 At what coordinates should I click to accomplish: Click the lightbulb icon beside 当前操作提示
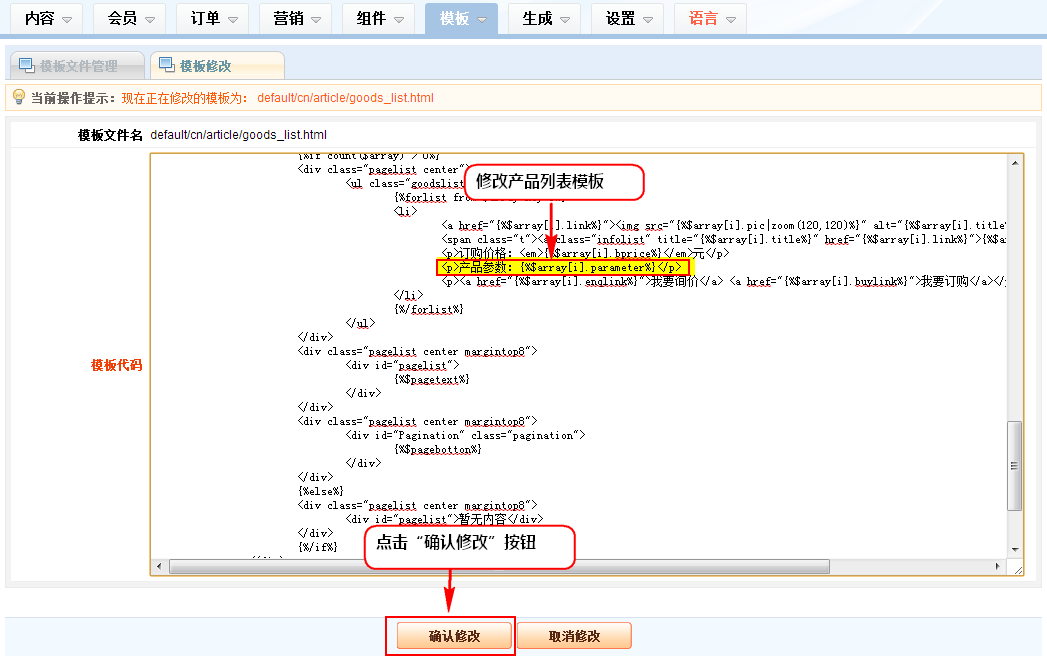coord(18,97)
